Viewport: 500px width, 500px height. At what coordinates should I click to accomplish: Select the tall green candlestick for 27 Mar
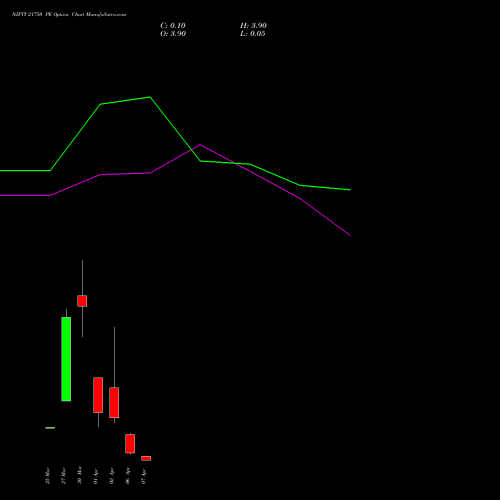(x=66, y=359)
